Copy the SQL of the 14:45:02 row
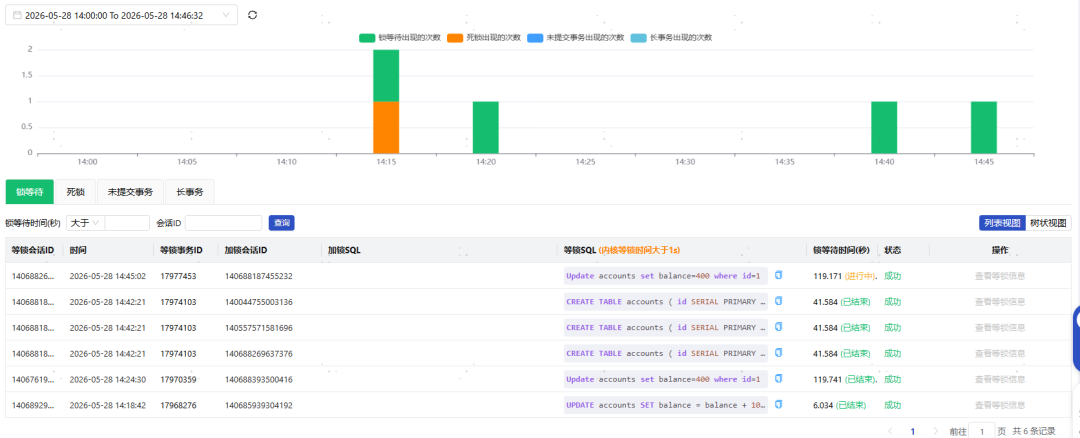Image resolution: width=1080 pixels, height=438 pixels. 779,275
